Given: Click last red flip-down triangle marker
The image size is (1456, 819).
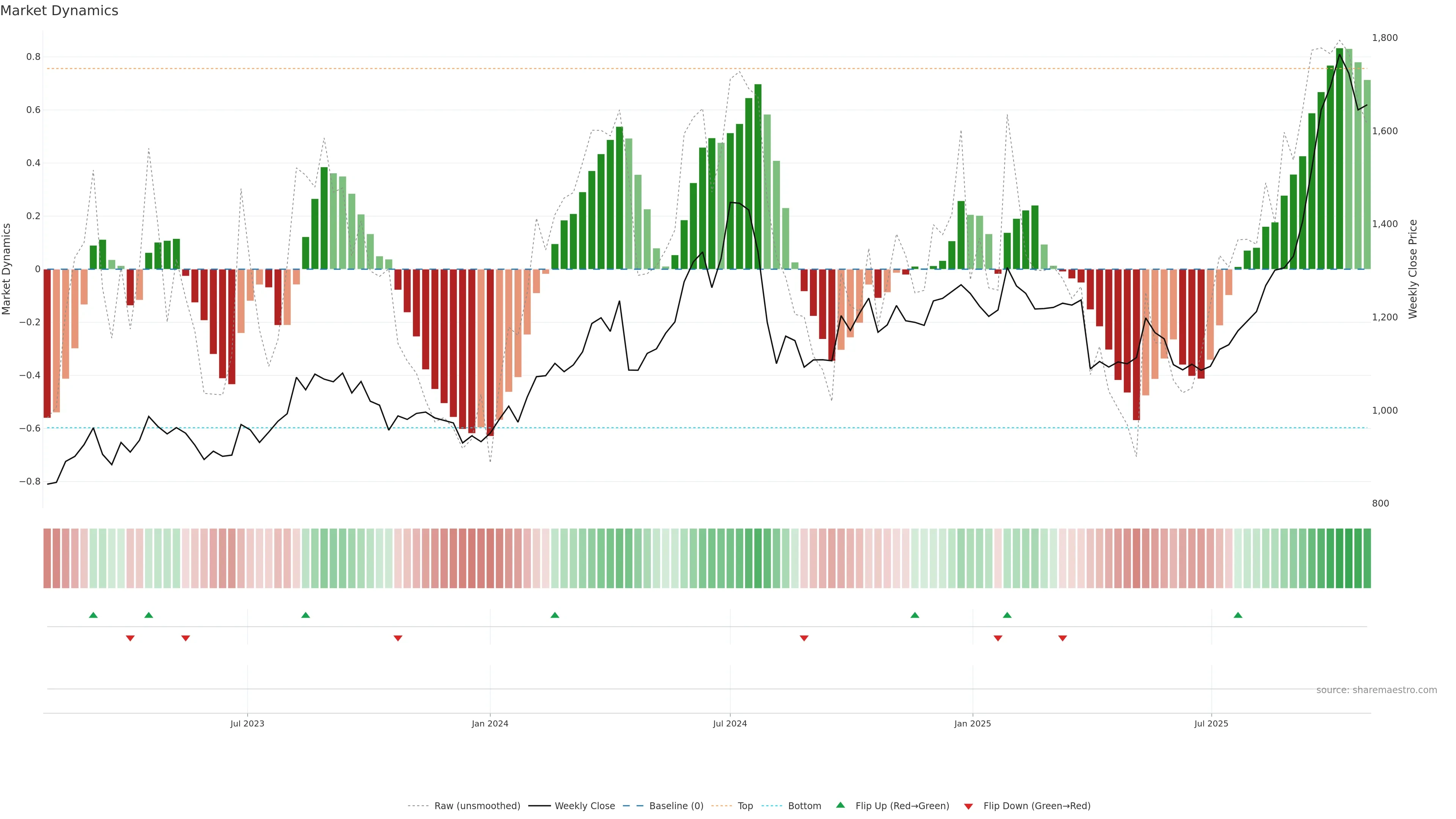Looking at the screenshot, I should pyautogui.click(x=1062, y=638).
